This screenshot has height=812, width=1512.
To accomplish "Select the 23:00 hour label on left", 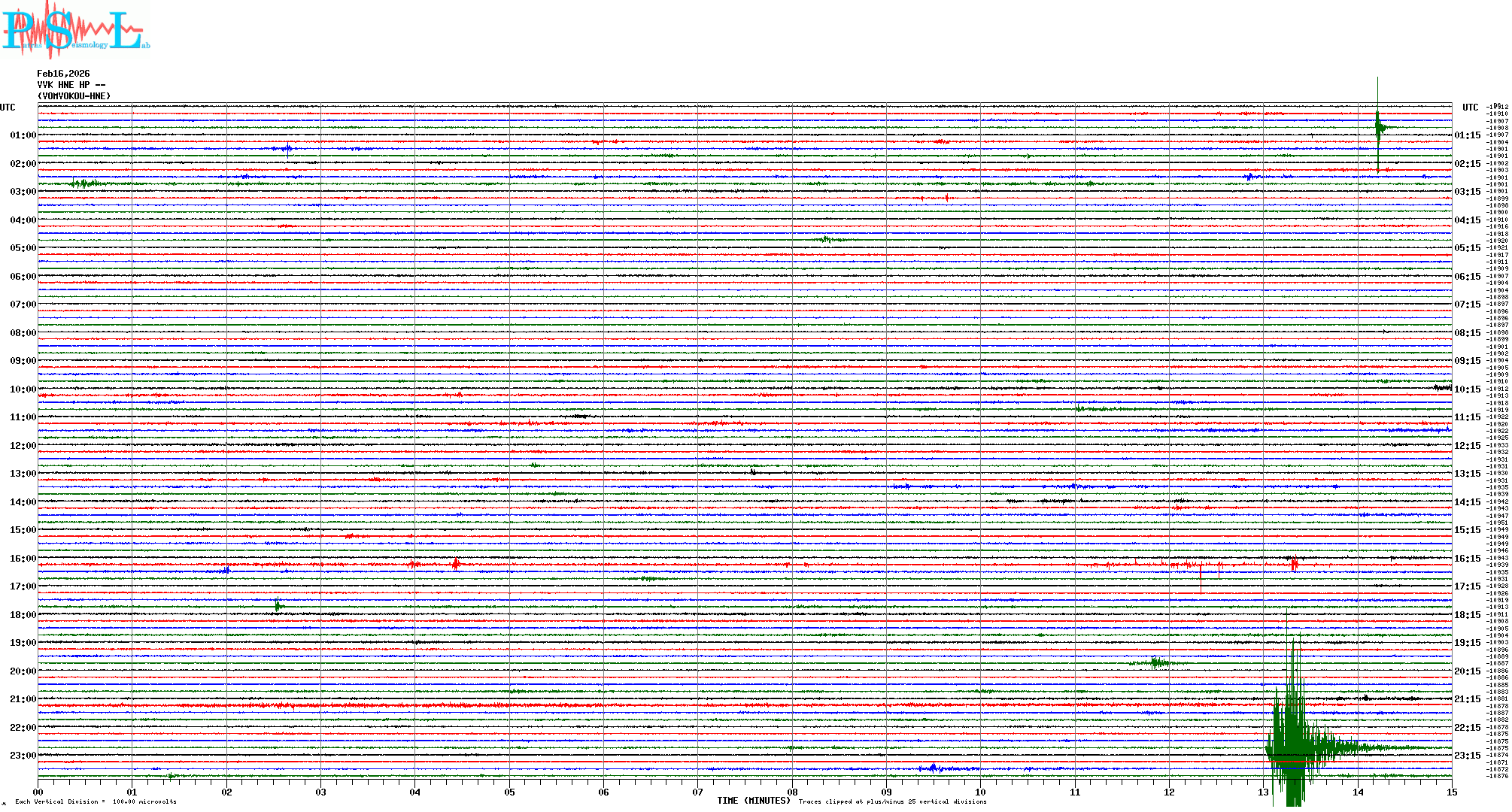I will [23, 756].
